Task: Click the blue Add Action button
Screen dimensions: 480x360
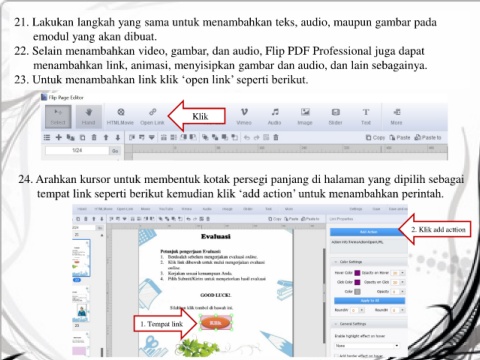Action: [368, 232]
